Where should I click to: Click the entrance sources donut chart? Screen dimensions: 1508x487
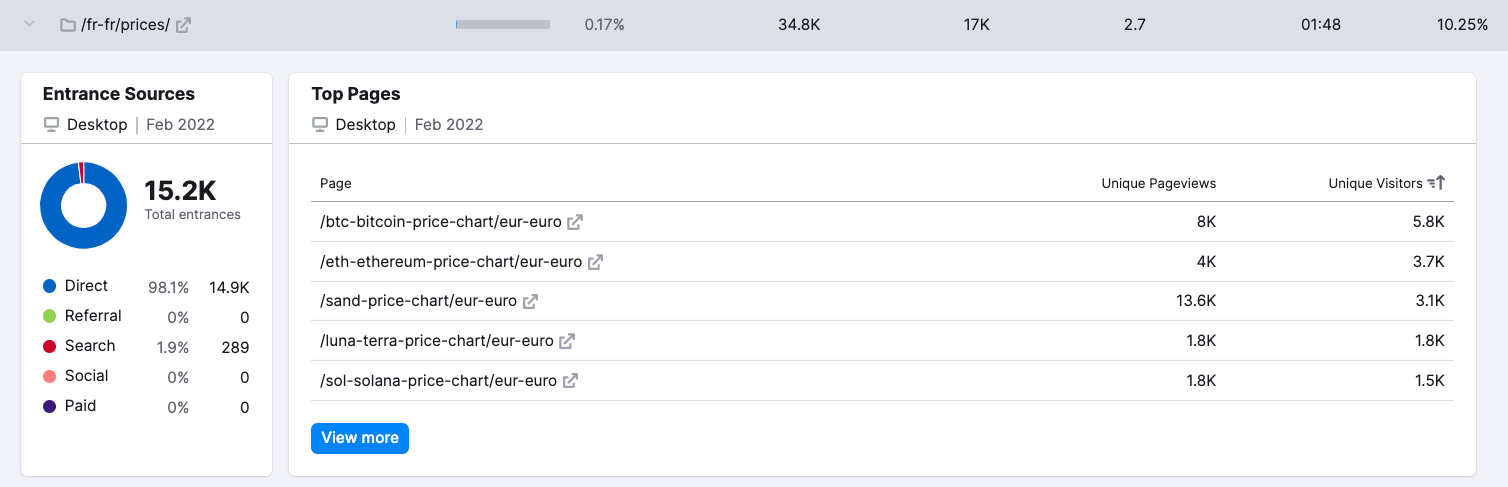point(83,205)
